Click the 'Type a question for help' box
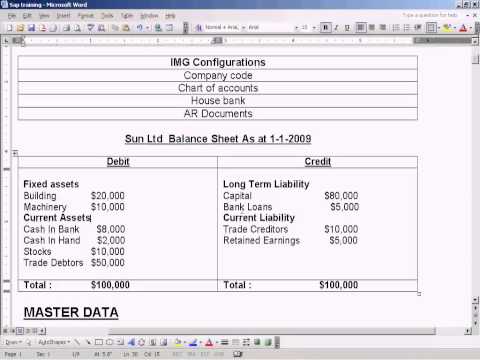 (x=430, y=15)
